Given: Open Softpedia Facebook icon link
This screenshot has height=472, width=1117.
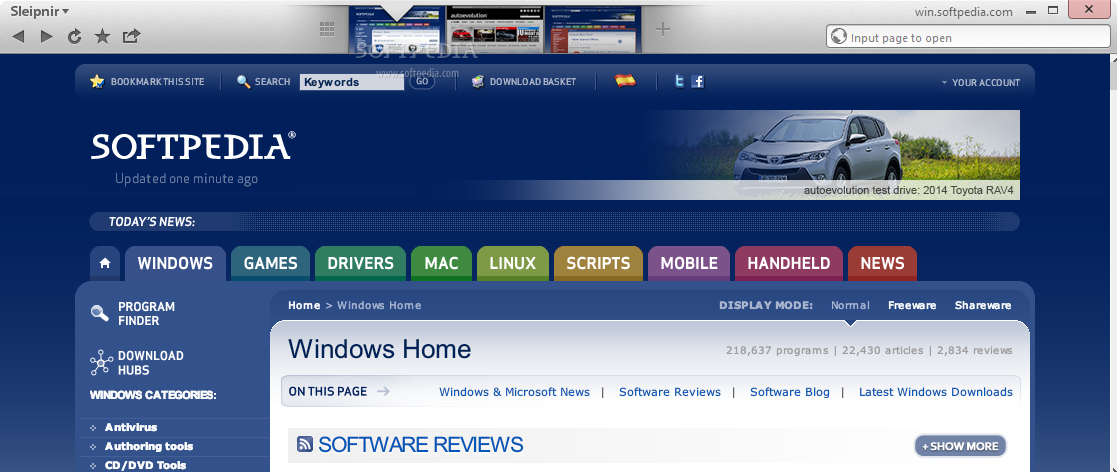Looking at the screenshot, I should coord(698,82).
